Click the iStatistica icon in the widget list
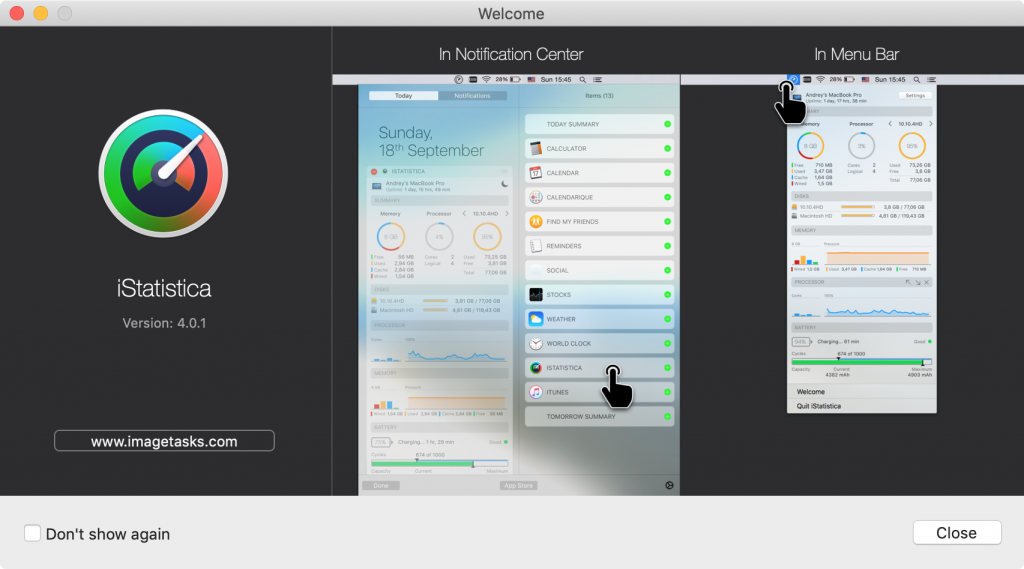Viewport: 1024px width, 569px height. [536, 368]
